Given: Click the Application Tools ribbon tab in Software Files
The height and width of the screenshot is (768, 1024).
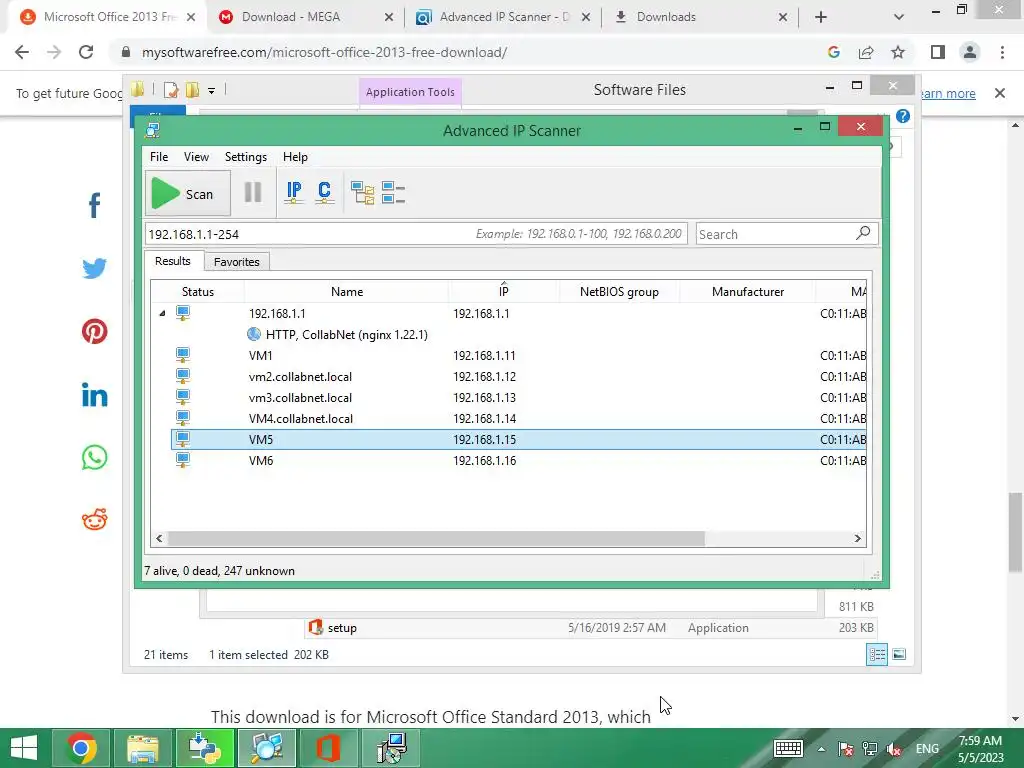Looking at the screenshot, I should (410, 92).
